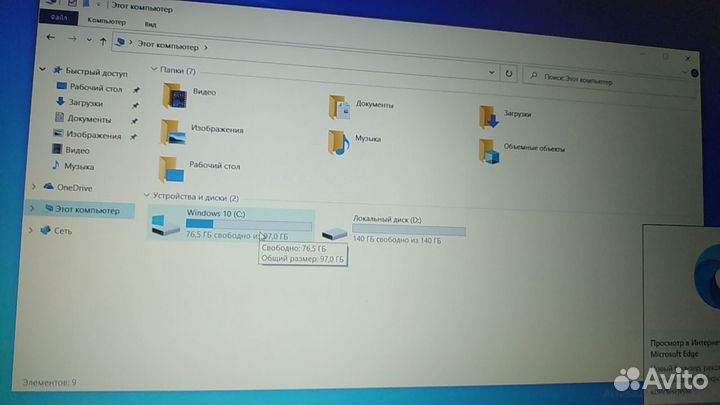This screenshot has width=720, height=405.
Task: Click the Музыка note icon in sidebar
Action: (56, 164)
